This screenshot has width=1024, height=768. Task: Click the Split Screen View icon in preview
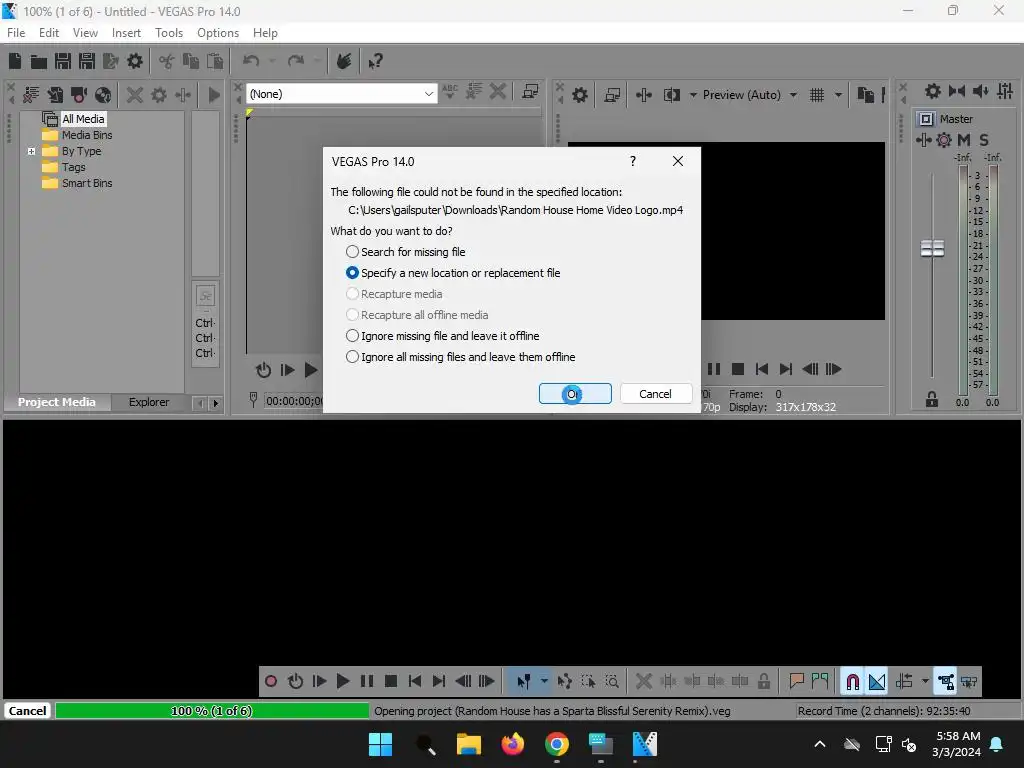(x=671, y=95)
